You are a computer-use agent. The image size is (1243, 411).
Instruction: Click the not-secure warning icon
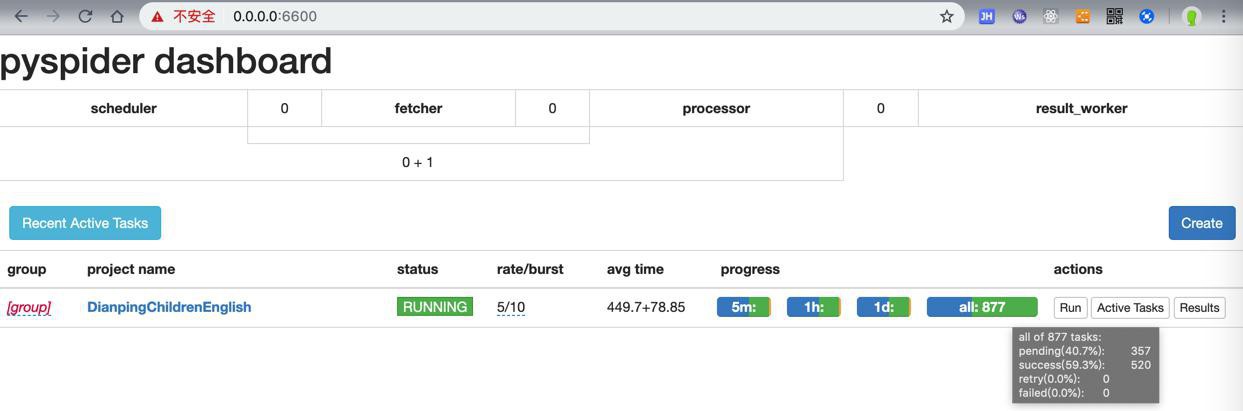[x=158, y=16]
